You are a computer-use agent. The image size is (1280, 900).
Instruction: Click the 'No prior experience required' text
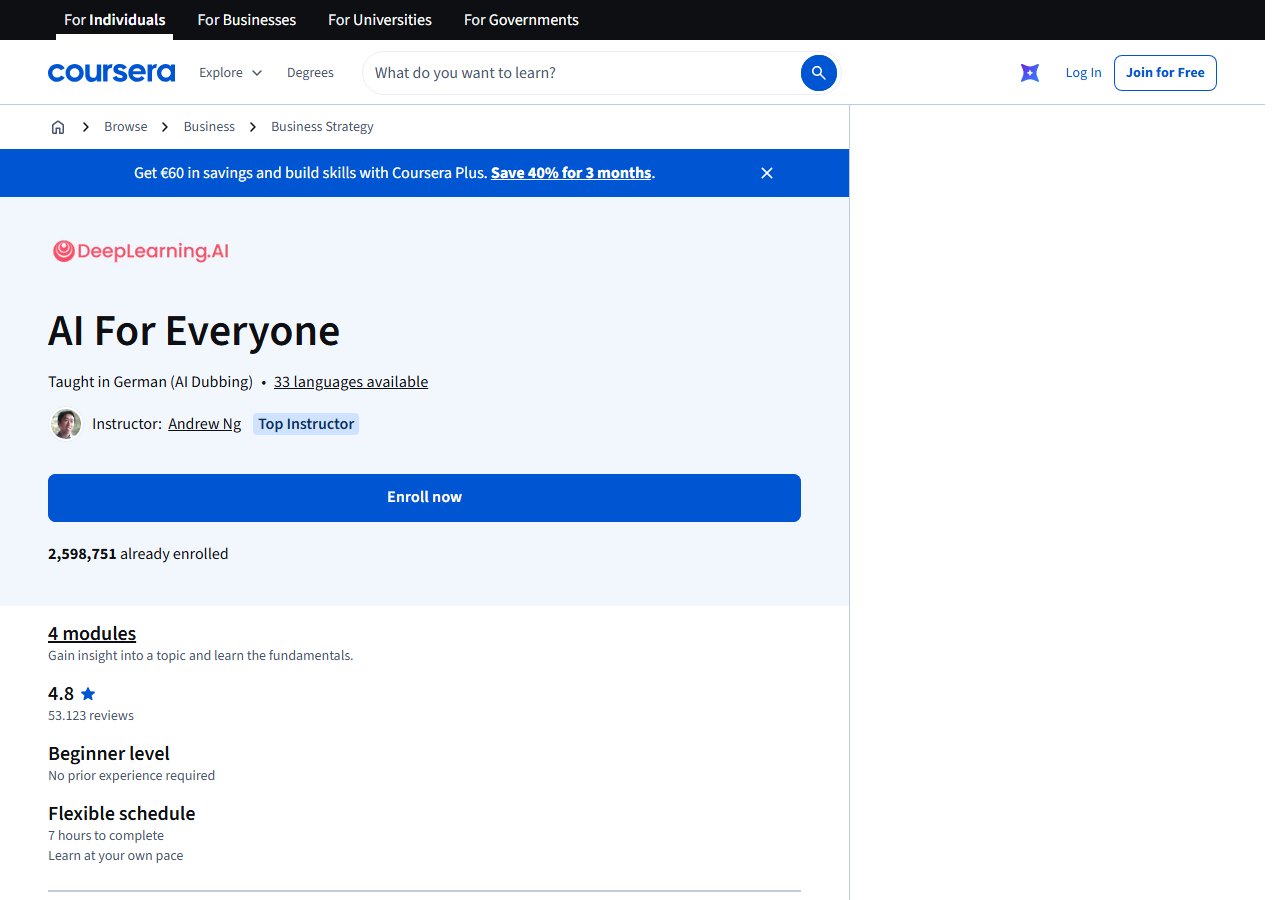131,776
